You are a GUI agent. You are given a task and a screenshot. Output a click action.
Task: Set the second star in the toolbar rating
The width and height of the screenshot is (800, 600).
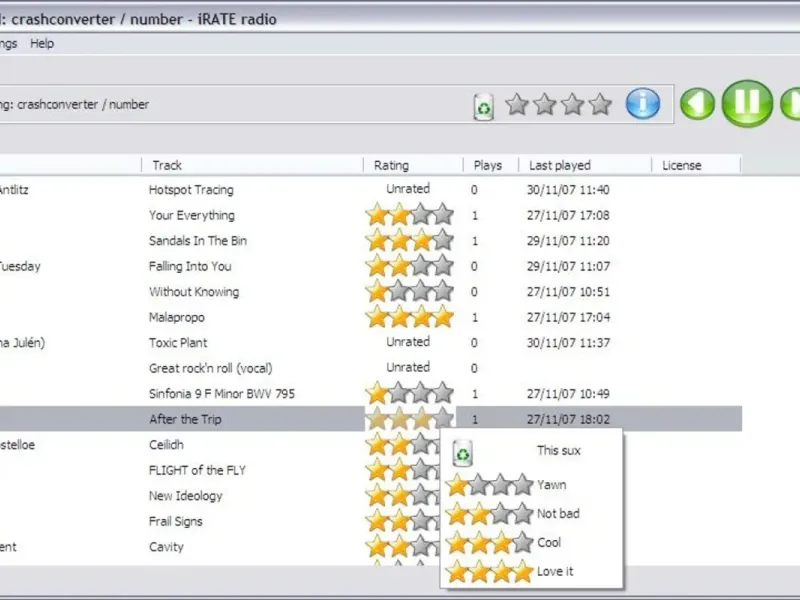(x=544, y=104)
